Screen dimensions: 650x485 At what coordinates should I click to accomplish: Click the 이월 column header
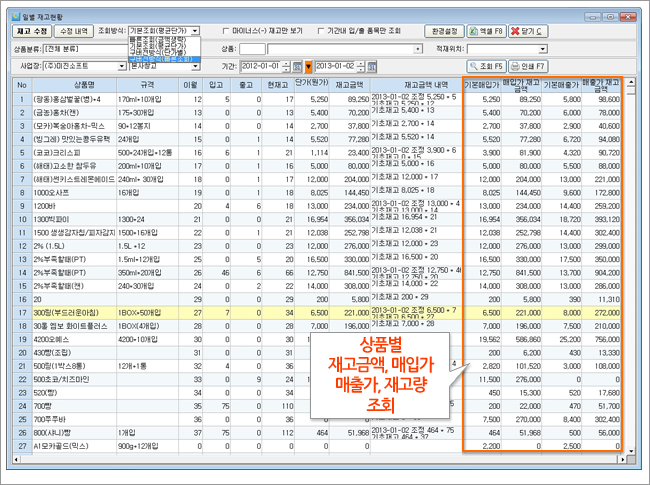click(x=190, y=85)
